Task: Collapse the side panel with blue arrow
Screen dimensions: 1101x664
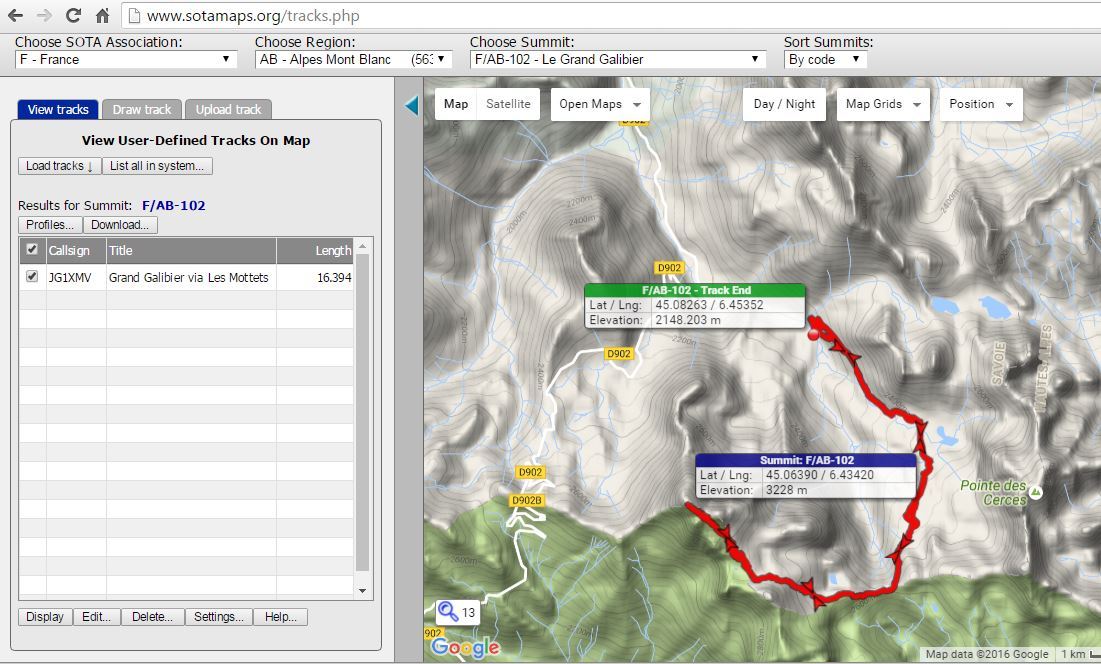Action: (x=411, y=105)
